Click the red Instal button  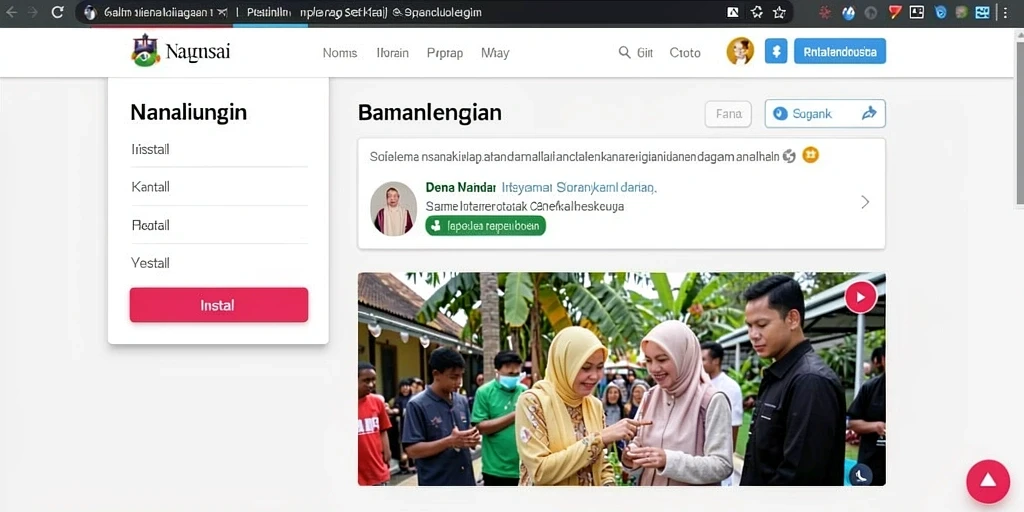click(x=219, y=305)
